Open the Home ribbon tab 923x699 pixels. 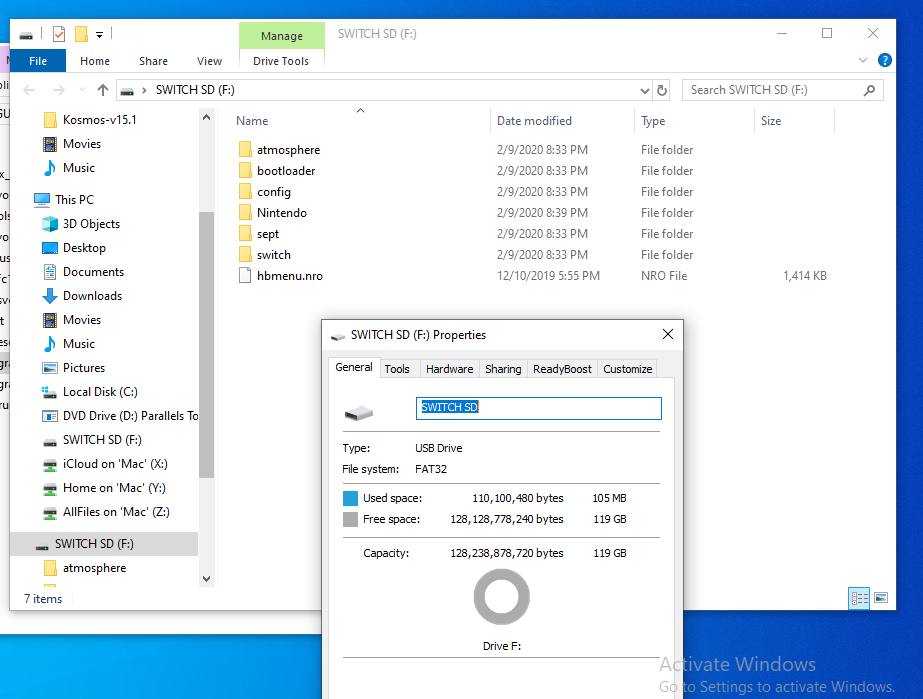coord(95,61)
